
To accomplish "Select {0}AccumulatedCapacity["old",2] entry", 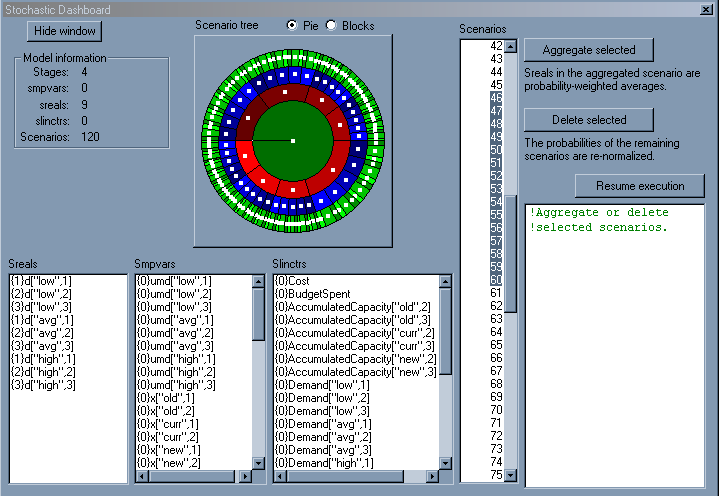I will (x=353, y=307).
